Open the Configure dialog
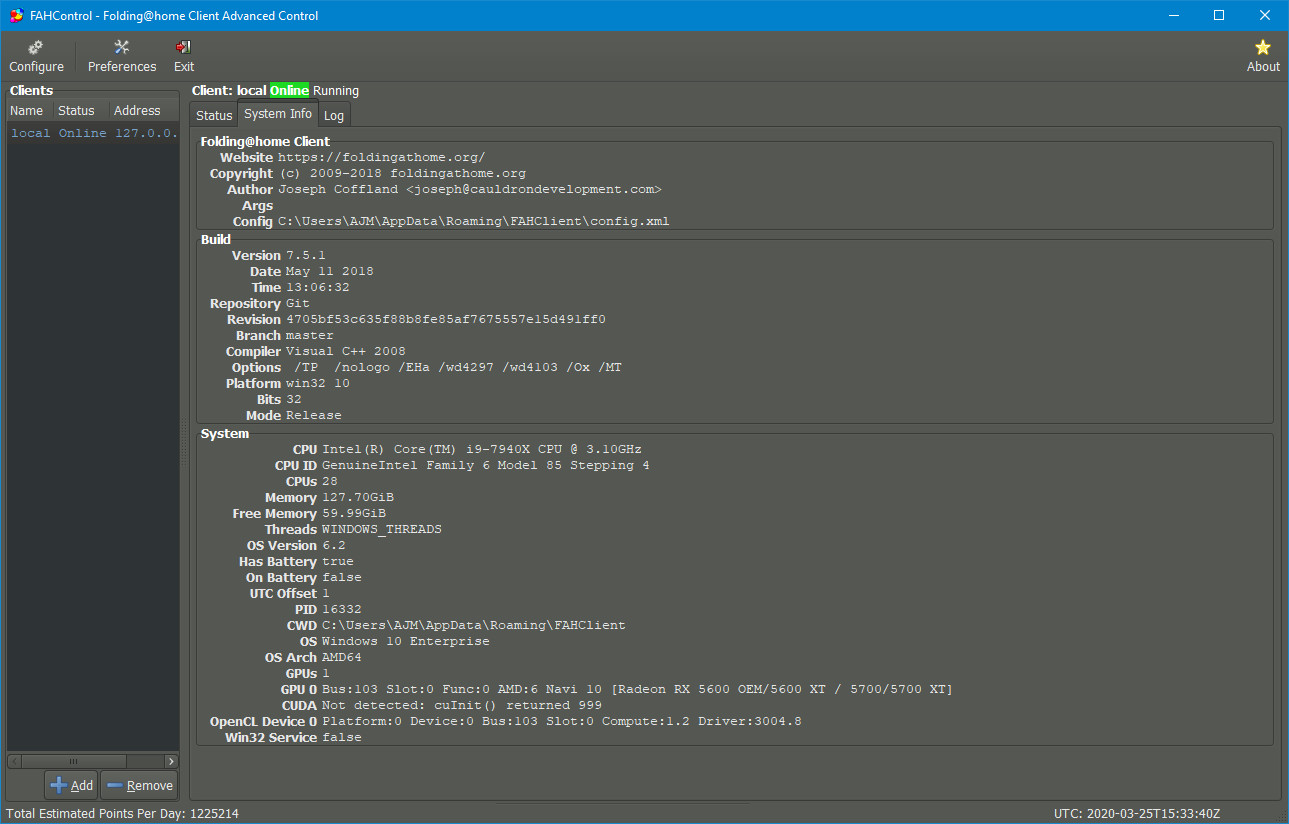This screenshot has width=1289, height=824. pyautogui.click(x=36, y=57)
